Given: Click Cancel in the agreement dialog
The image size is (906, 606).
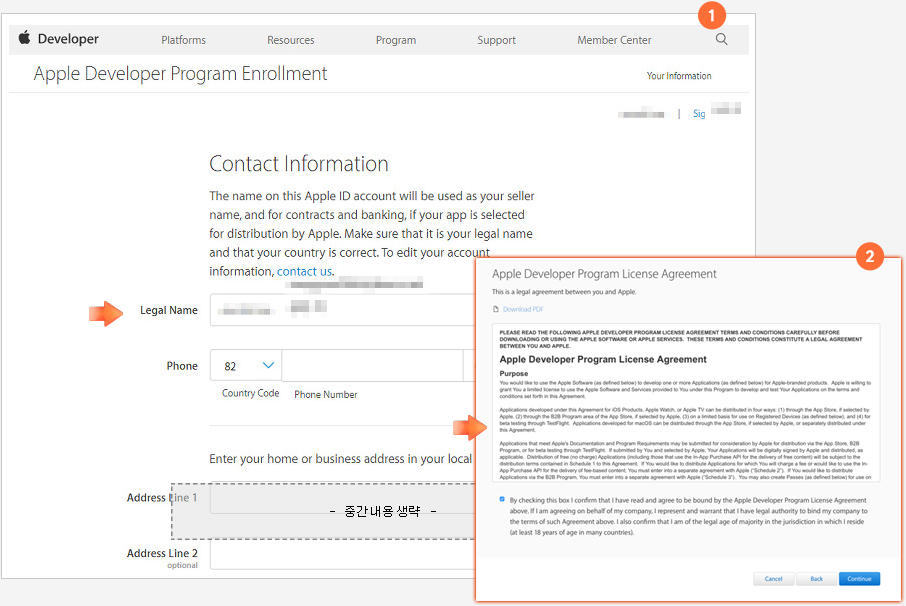Looking at the screenshot, I should 774,579.
